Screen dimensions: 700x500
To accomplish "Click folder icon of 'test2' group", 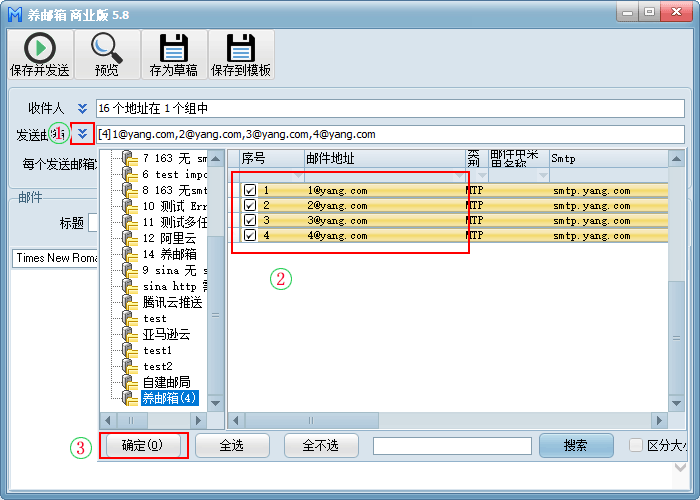I will [130, 367].
